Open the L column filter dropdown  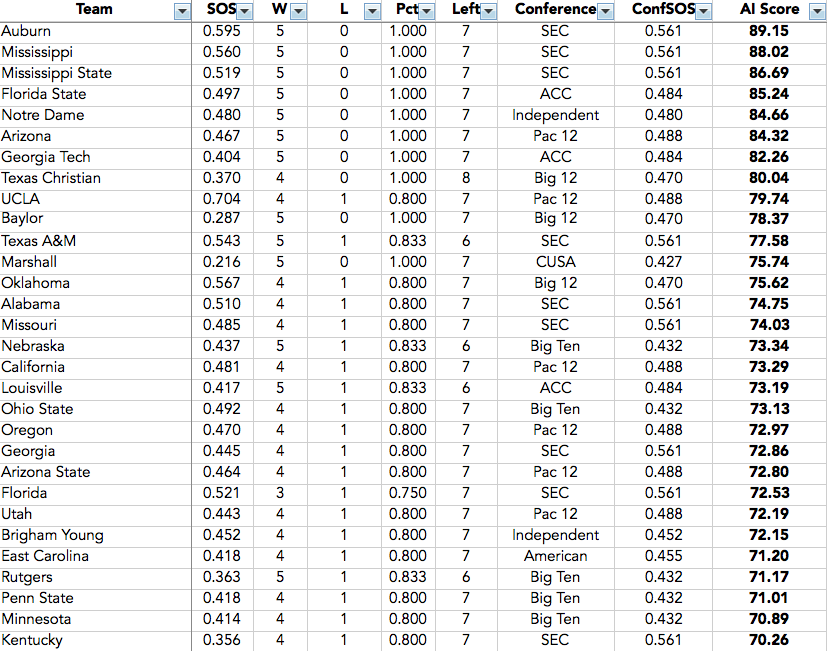372,11
